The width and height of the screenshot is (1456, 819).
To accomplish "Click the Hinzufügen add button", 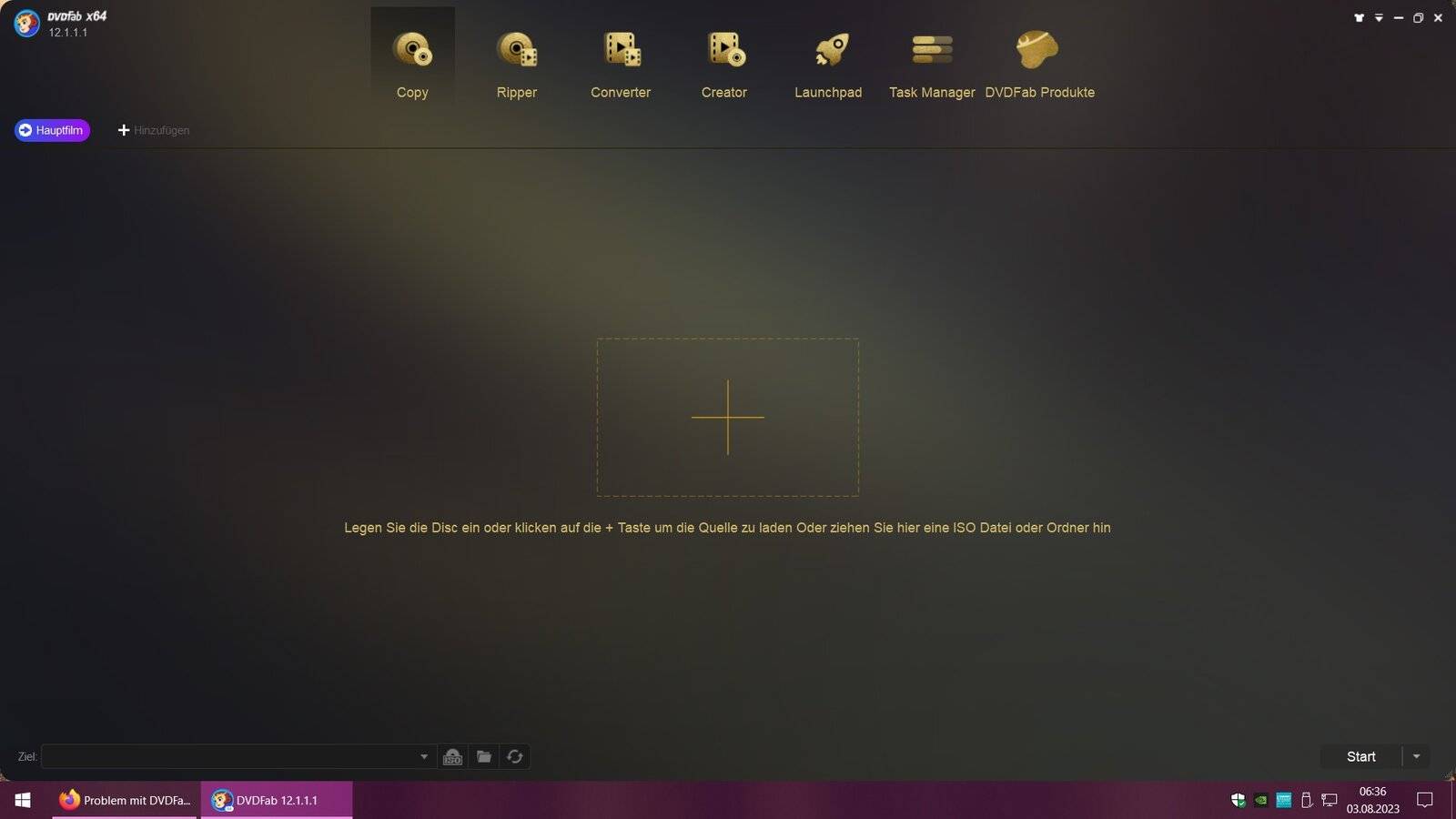I will [x=154, y=130].
